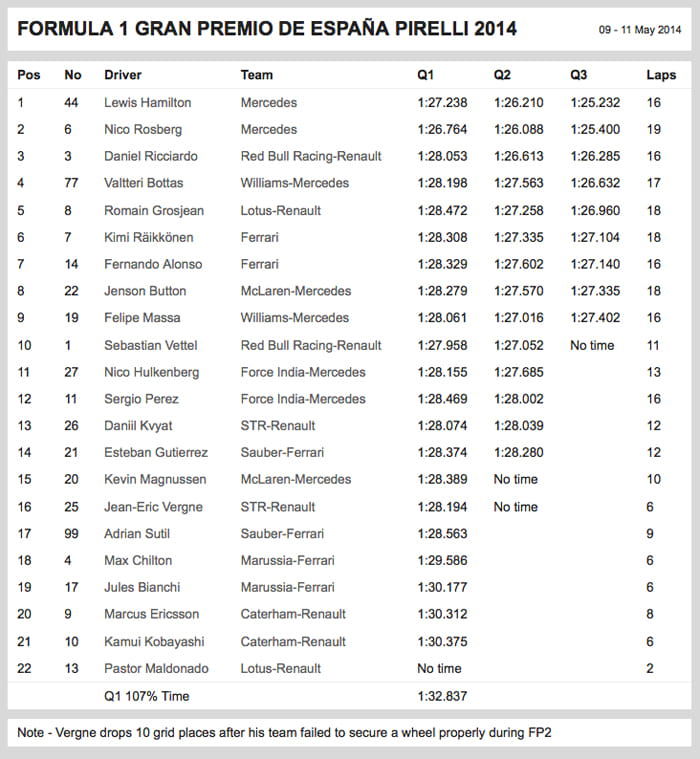
Task: Select Kimi Räikkönen driver name
Action: pos(149,237)
